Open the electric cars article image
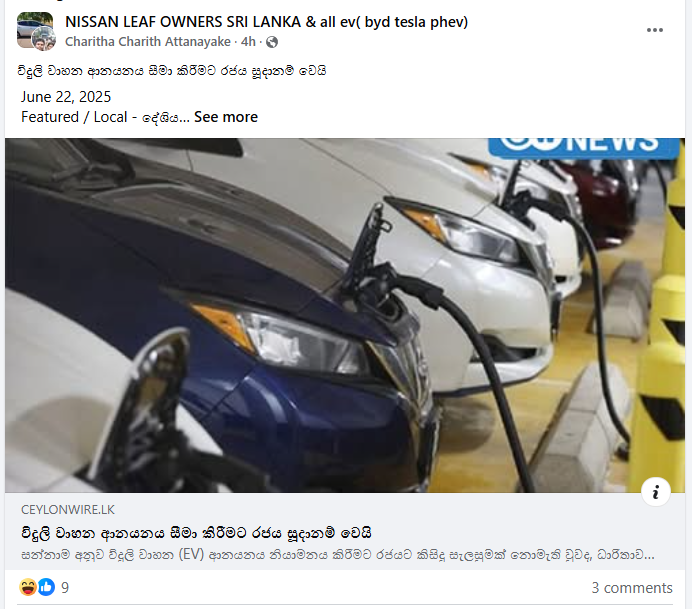This screenshot has width=692, height=609. pos(345,315)
